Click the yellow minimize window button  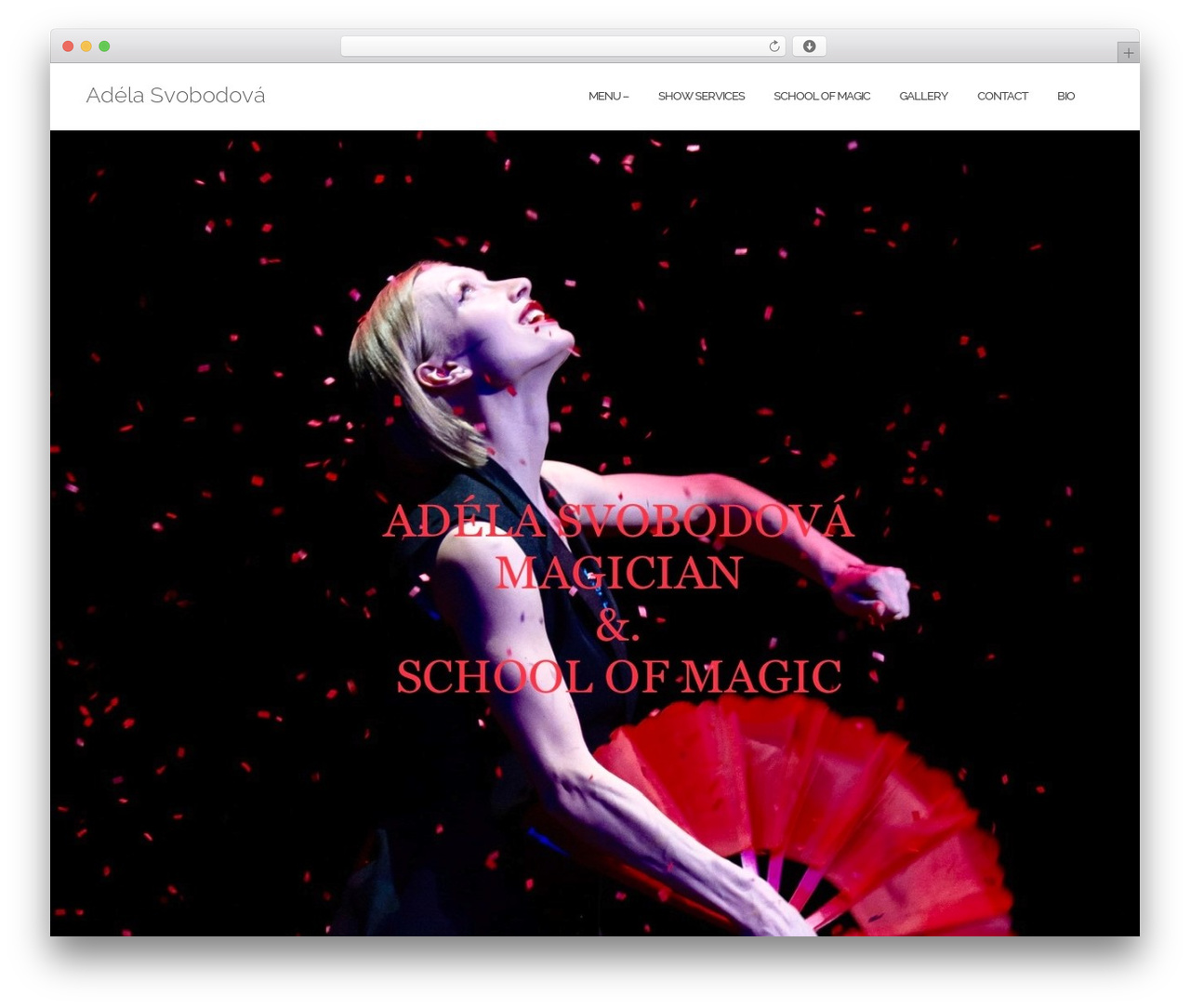tap(86, 46)
